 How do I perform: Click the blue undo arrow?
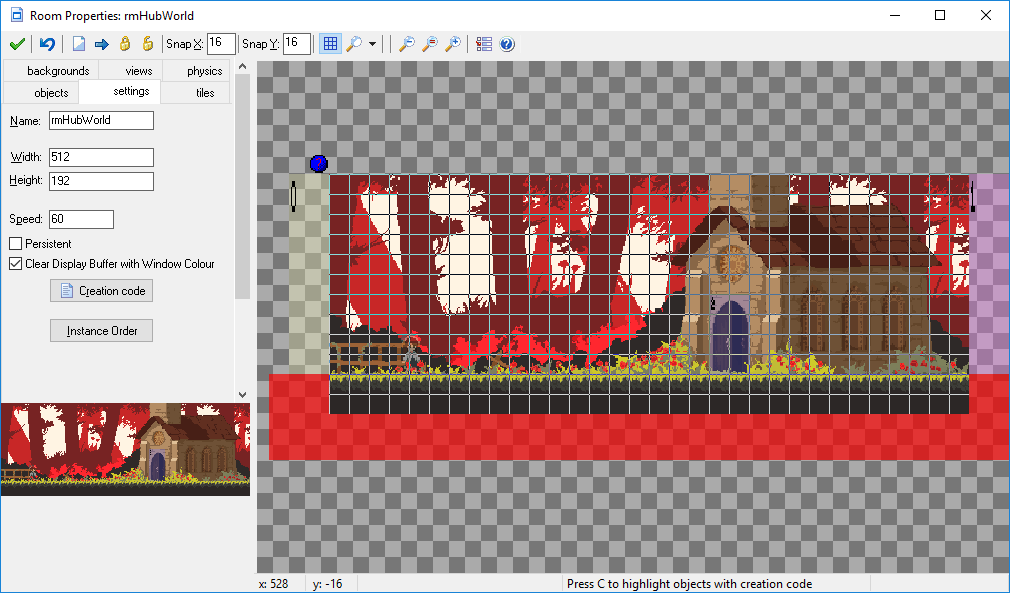coord(47,44)
